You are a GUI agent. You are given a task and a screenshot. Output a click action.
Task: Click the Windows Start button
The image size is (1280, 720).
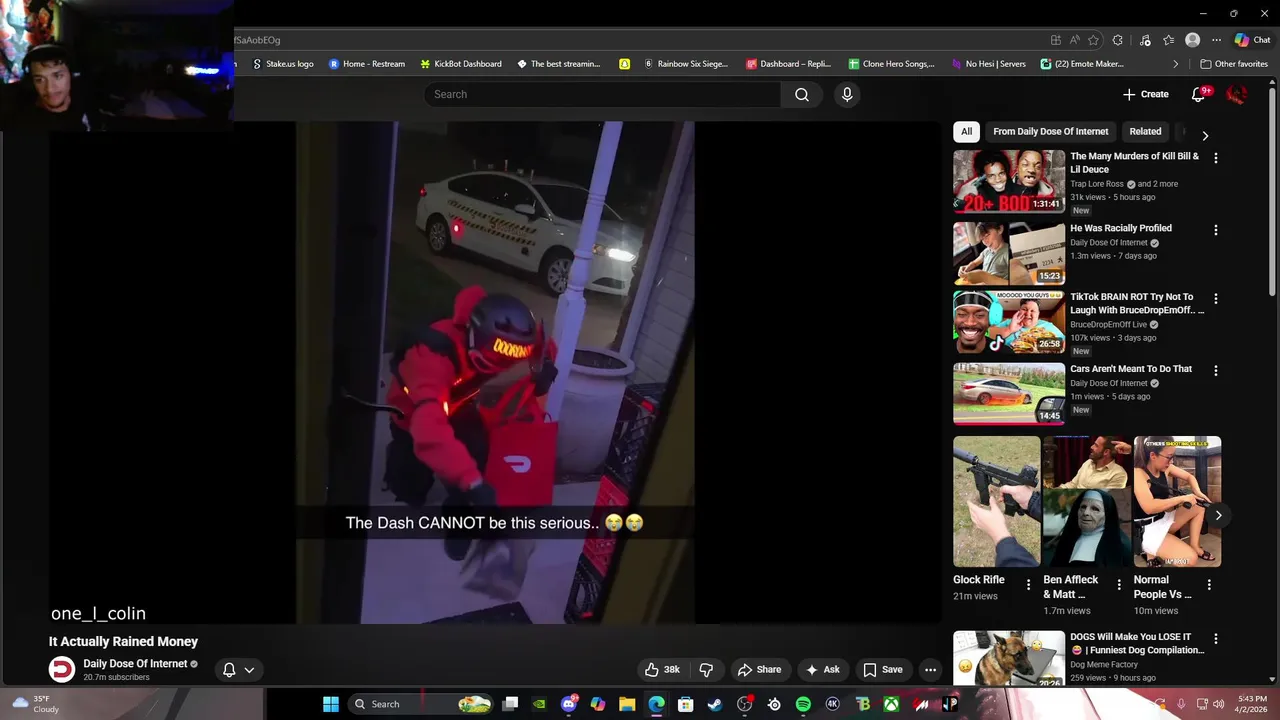pyautogui.click(x=331, y=704)
